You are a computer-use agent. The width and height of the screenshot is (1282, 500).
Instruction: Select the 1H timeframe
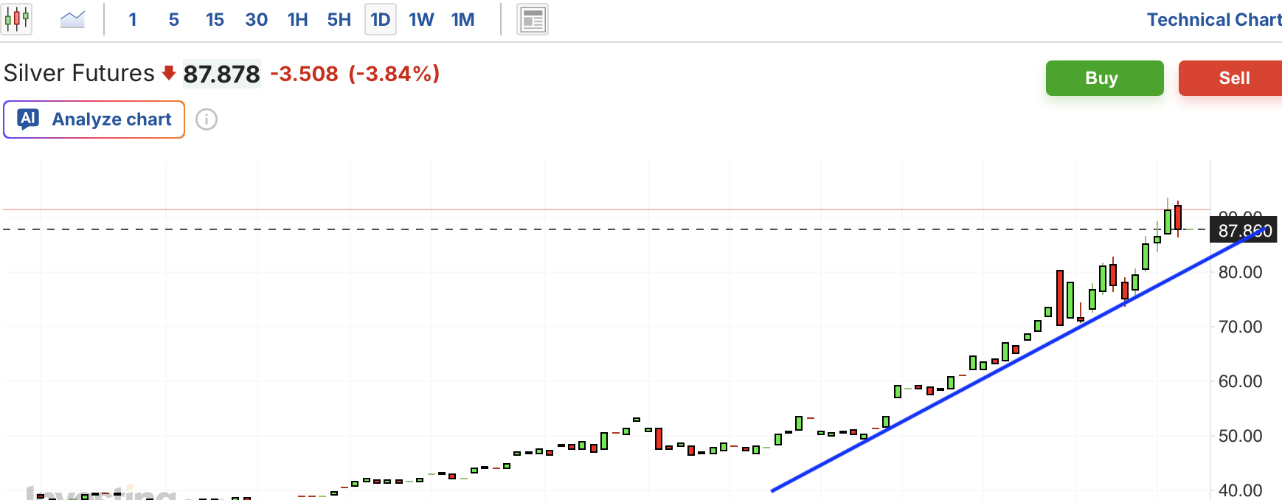pos(297,19)
